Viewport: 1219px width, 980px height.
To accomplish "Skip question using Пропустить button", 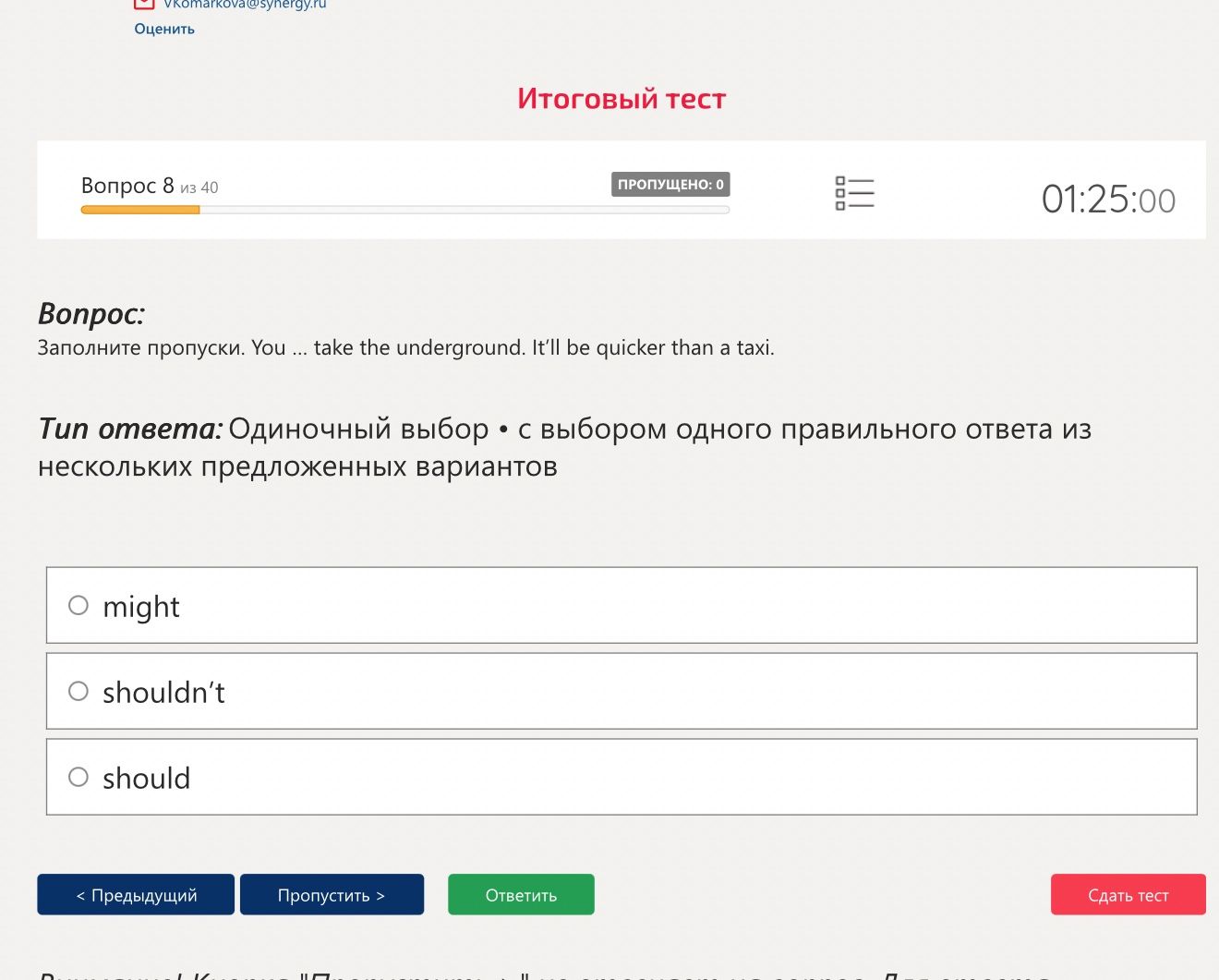I will [332, 894].
